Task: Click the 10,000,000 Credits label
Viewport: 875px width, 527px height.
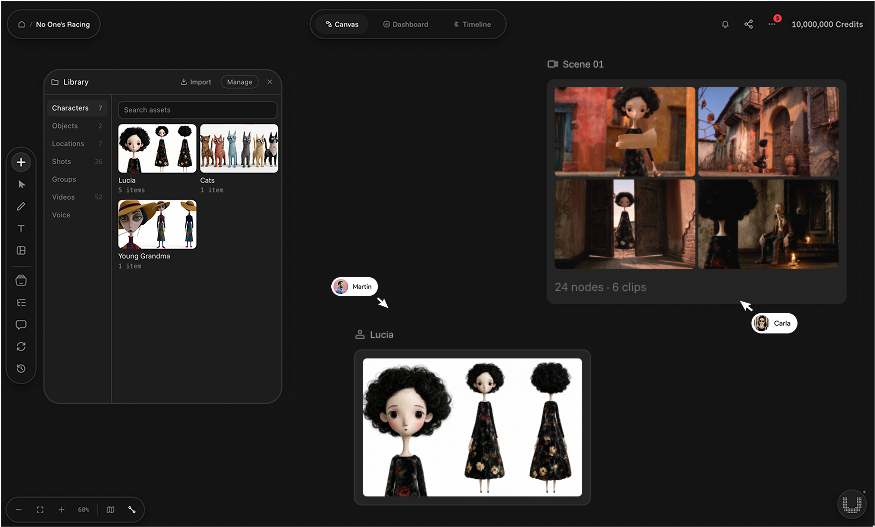Action: tap(827, 25)
